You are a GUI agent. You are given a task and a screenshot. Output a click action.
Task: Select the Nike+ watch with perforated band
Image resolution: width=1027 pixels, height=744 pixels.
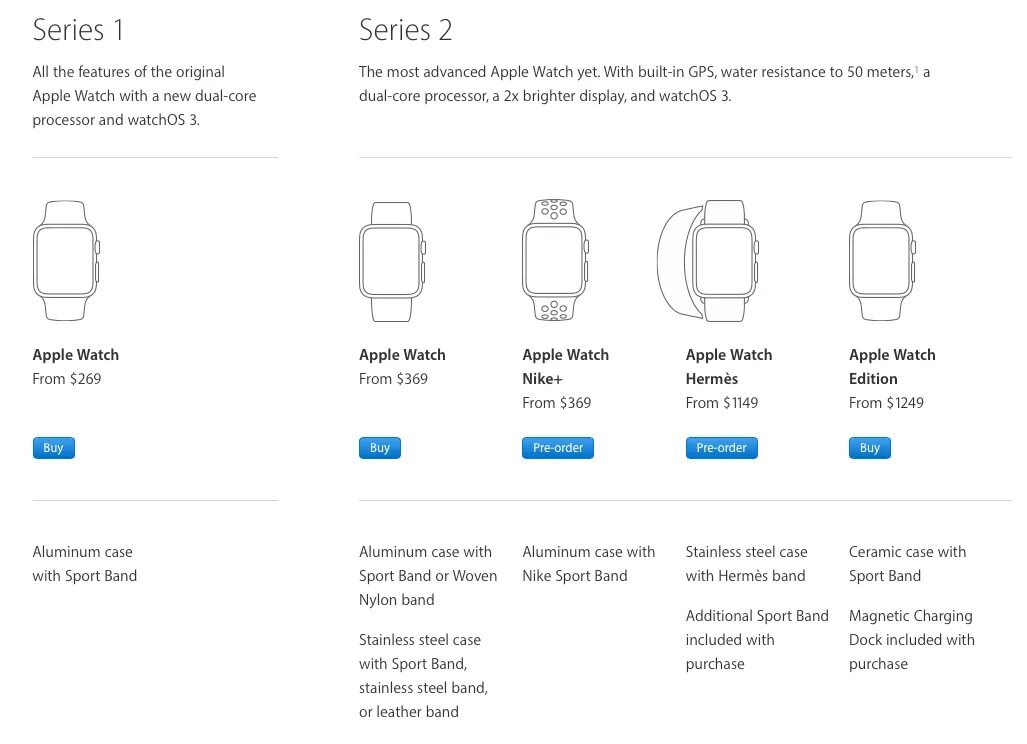click(555, 261)
